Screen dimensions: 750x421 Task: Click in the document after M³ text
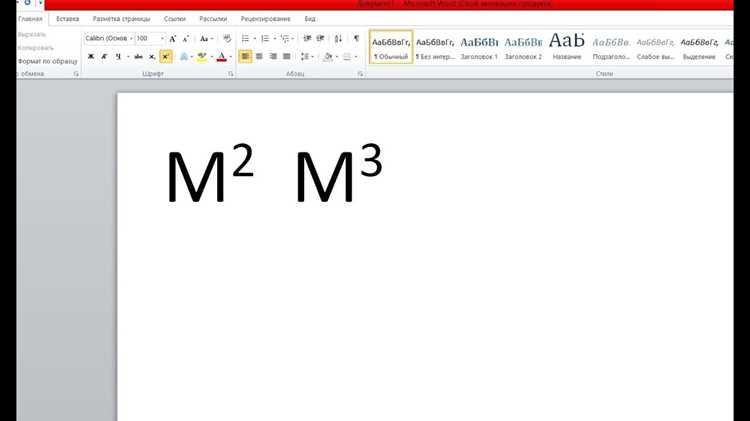(397, 177)
